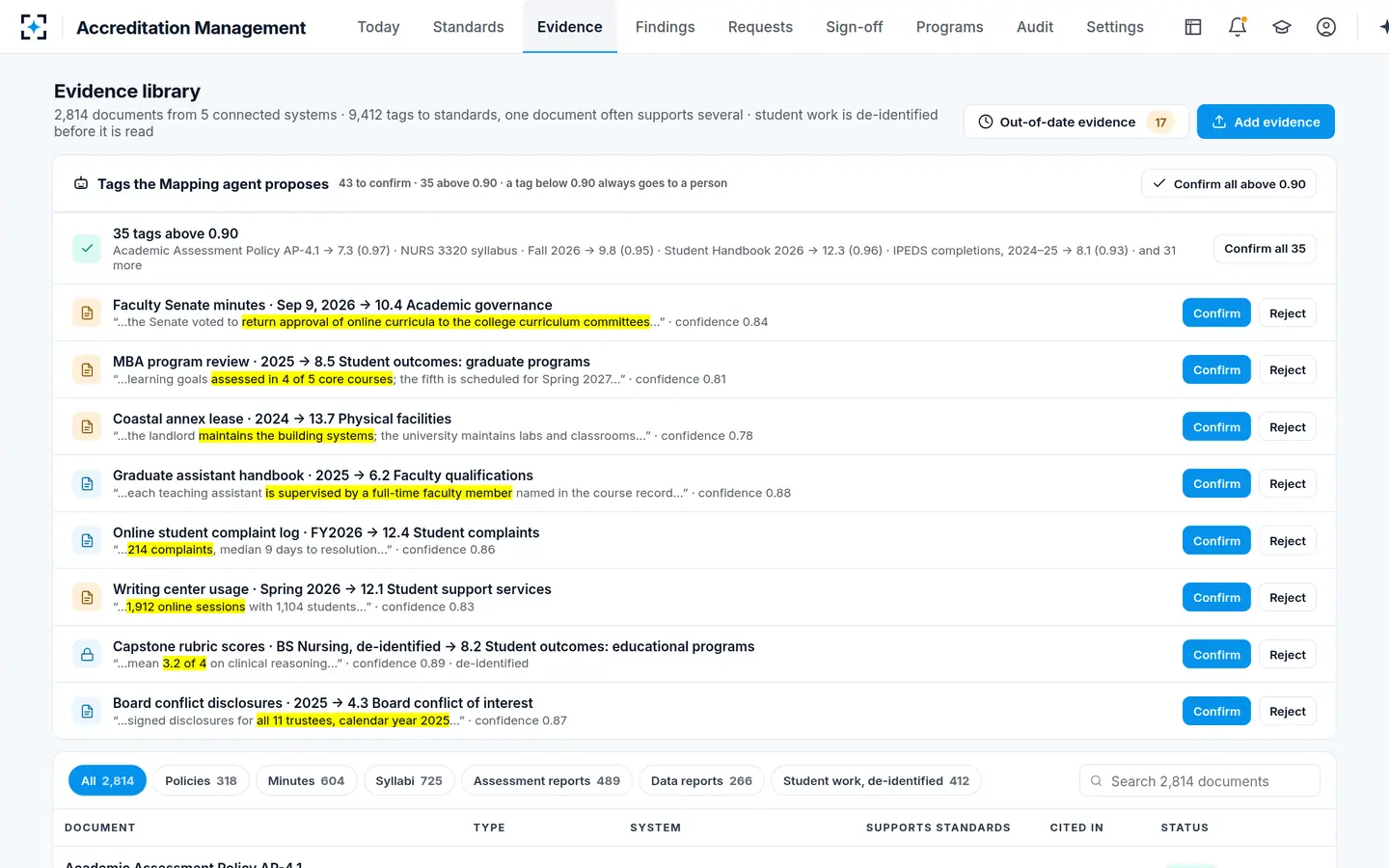Image resolution: width=1389 pixels, height=868 pixels.
Task: Open the user account icon
Action: pos(1326,27)
